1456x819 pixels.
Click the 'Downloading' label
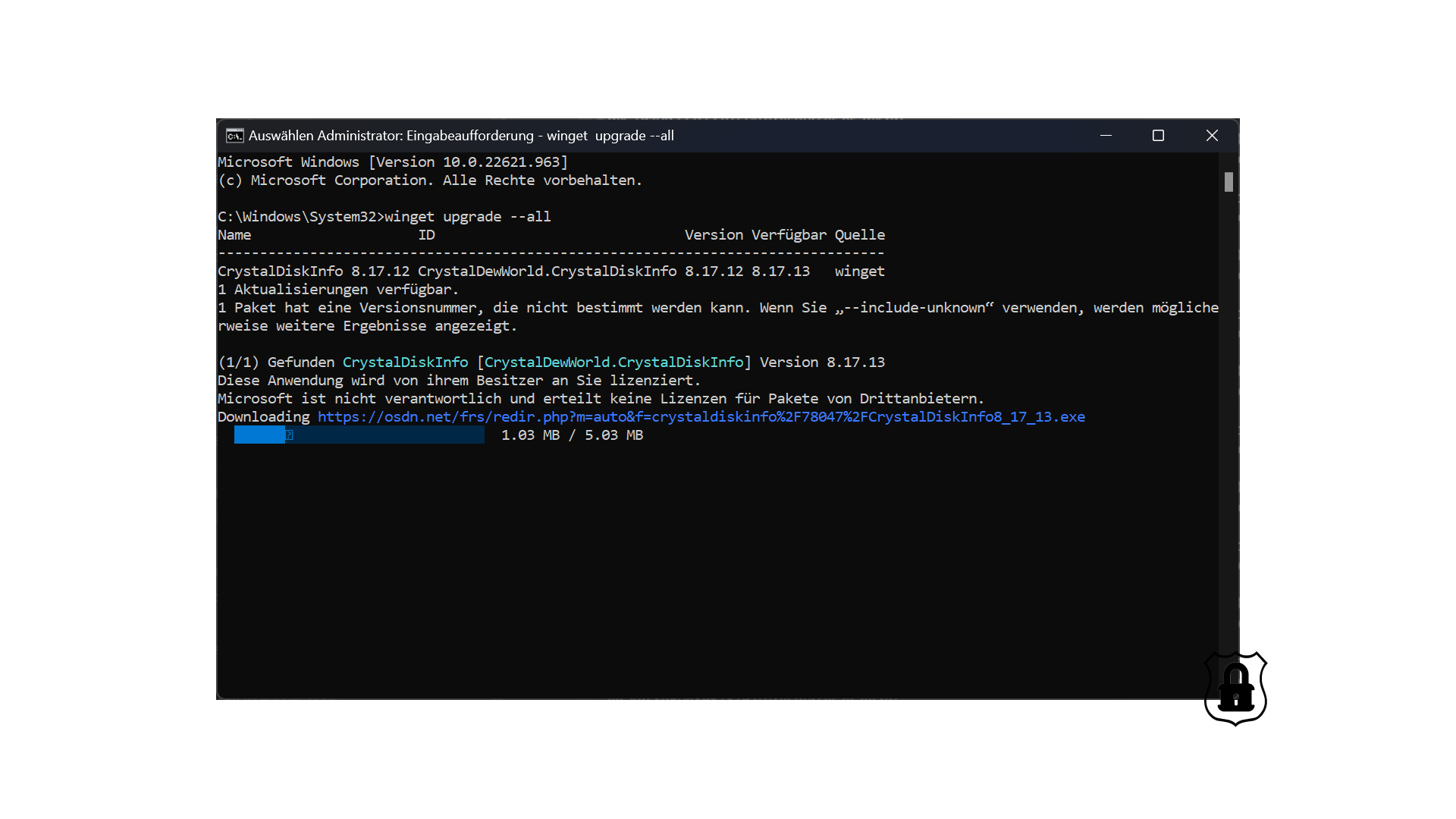pyautogui.click(x=263, y=417)
